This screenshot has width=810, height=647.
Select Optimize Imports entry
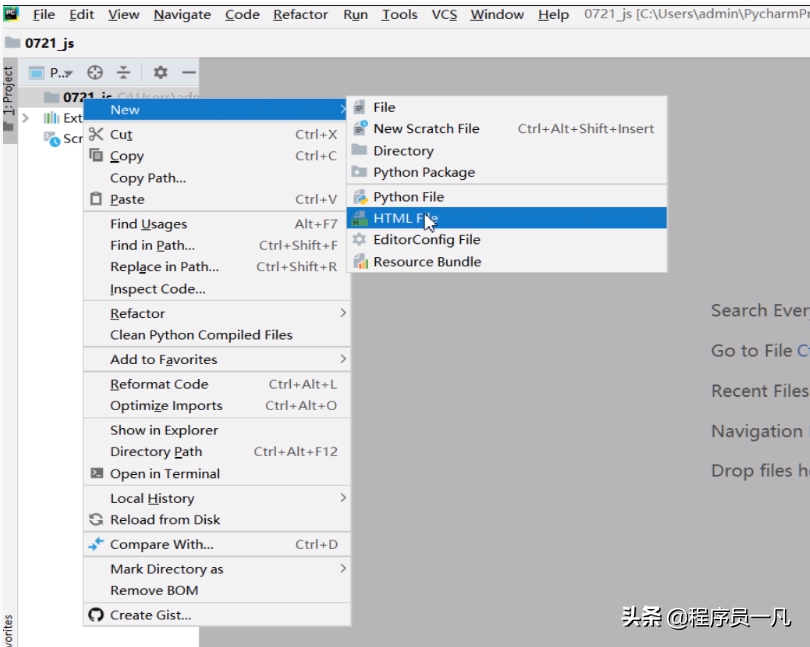point(216,406)
